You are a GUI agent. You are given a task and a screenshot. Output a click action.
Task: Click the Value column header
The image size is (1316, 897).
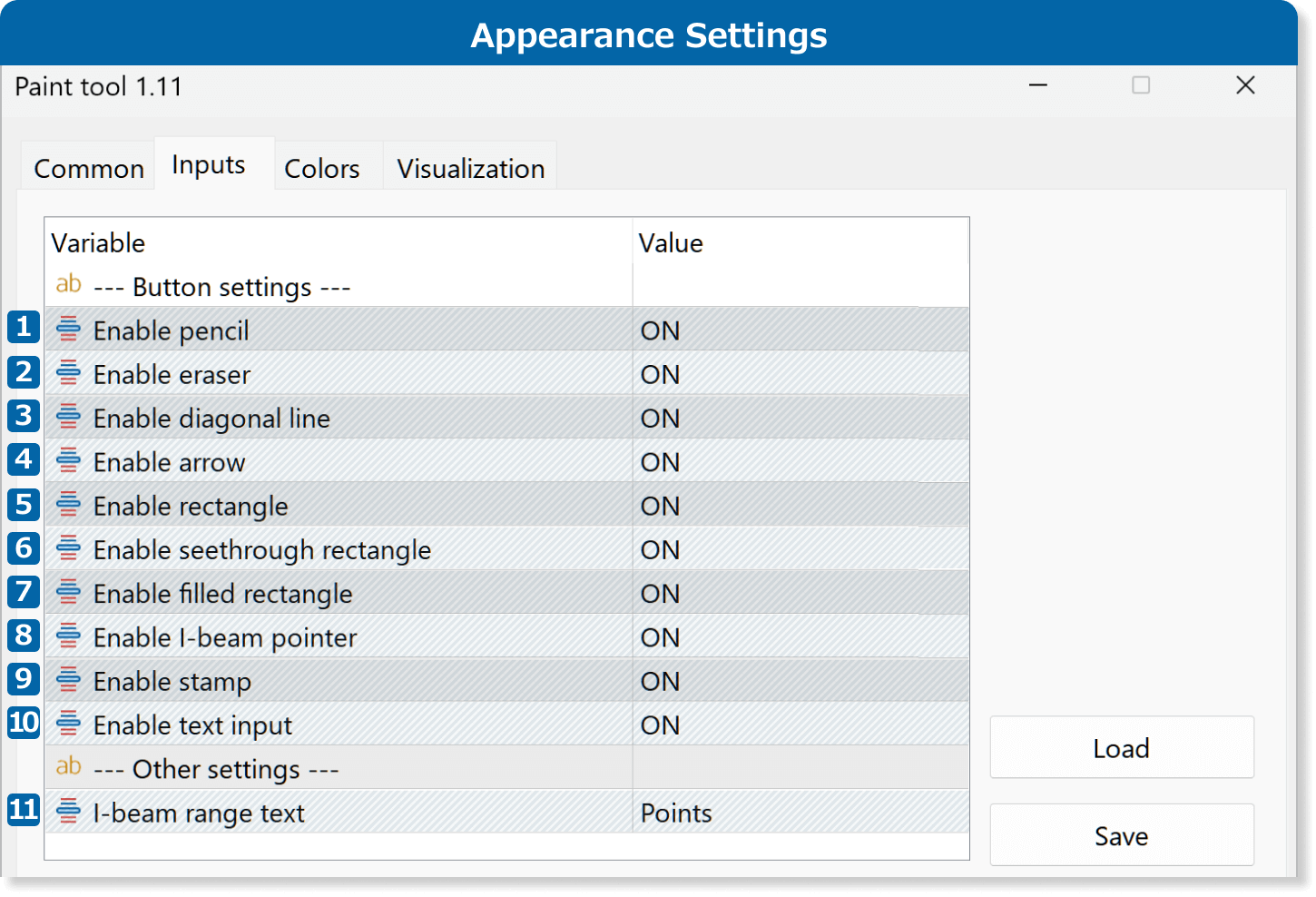(671, 243)
